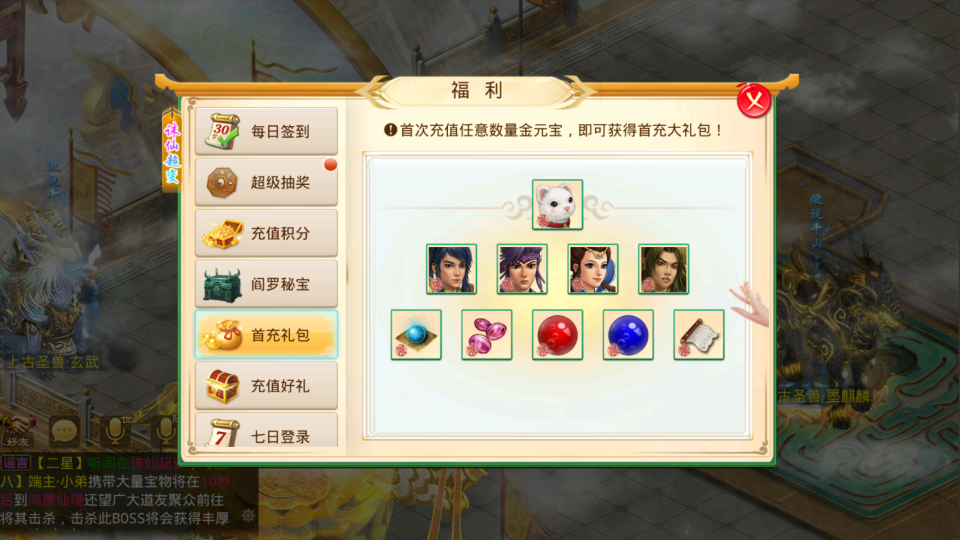Click the blue orb on pedestal reward
The width and height of the screenshot is (960, 540).
(x=416, y=334)
